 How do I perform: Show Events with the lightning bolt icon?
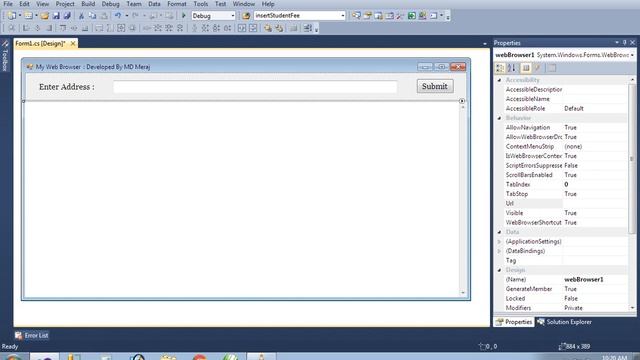tap(538, 68)
